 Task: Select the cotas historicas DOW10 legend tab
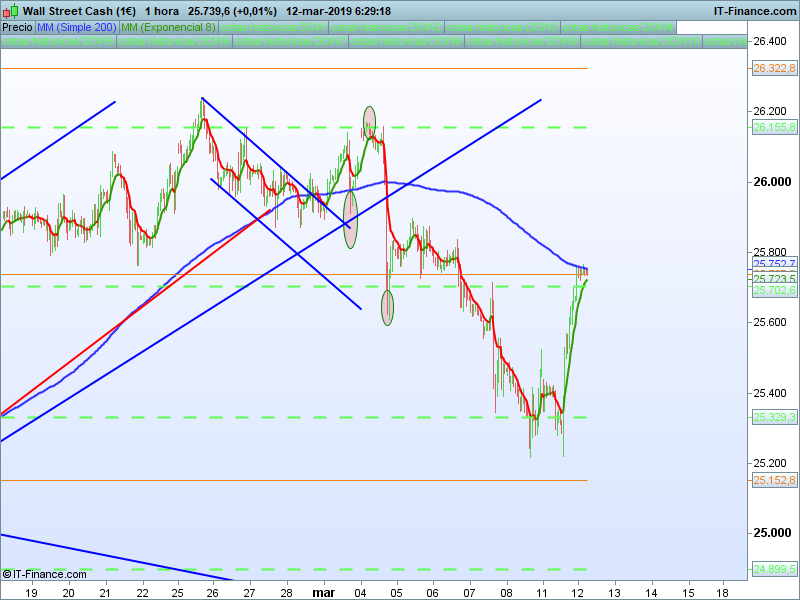(641, 41)
